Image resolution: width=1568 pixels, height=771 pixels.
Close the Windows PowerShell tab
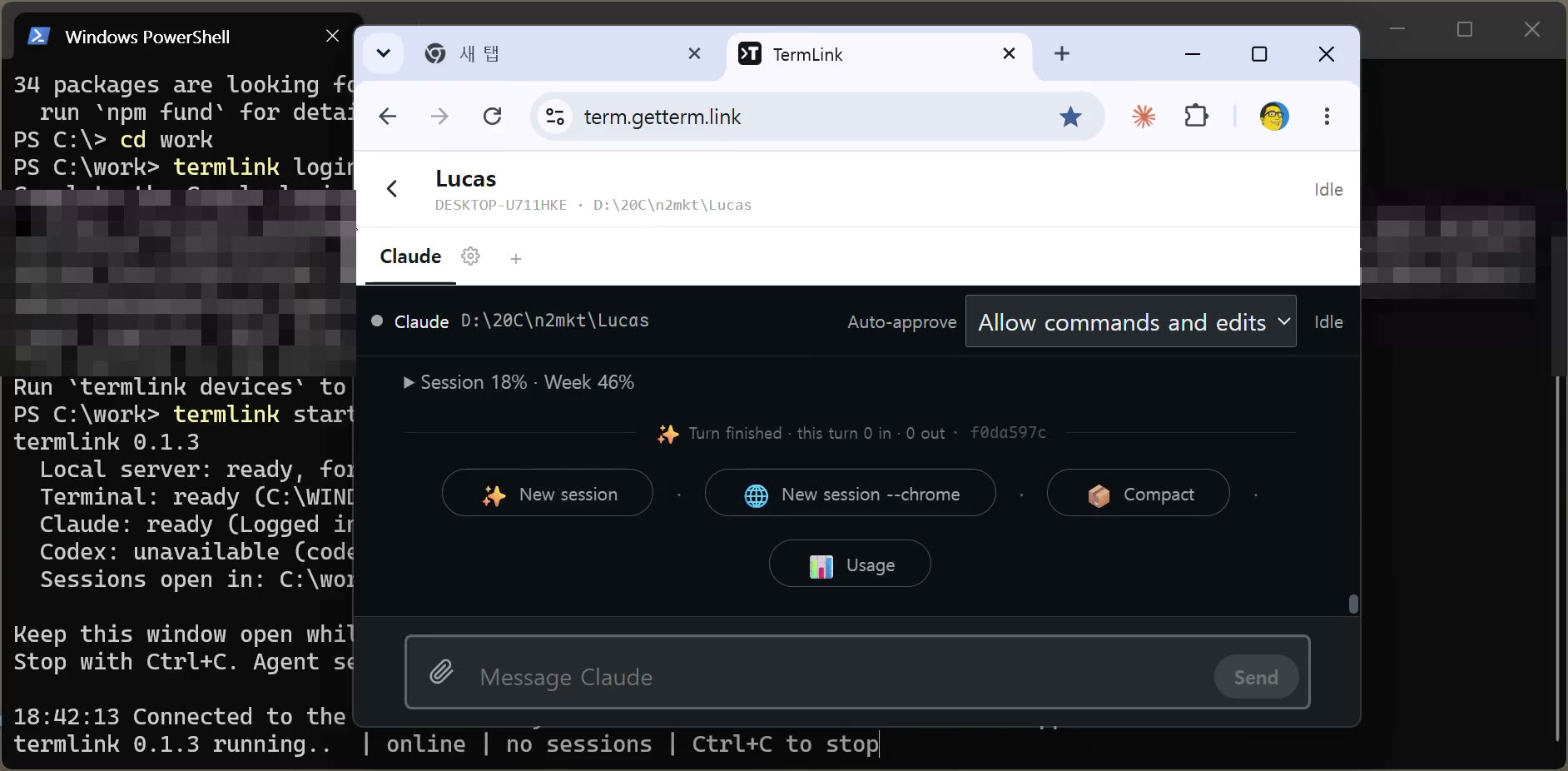coord(332,36)
